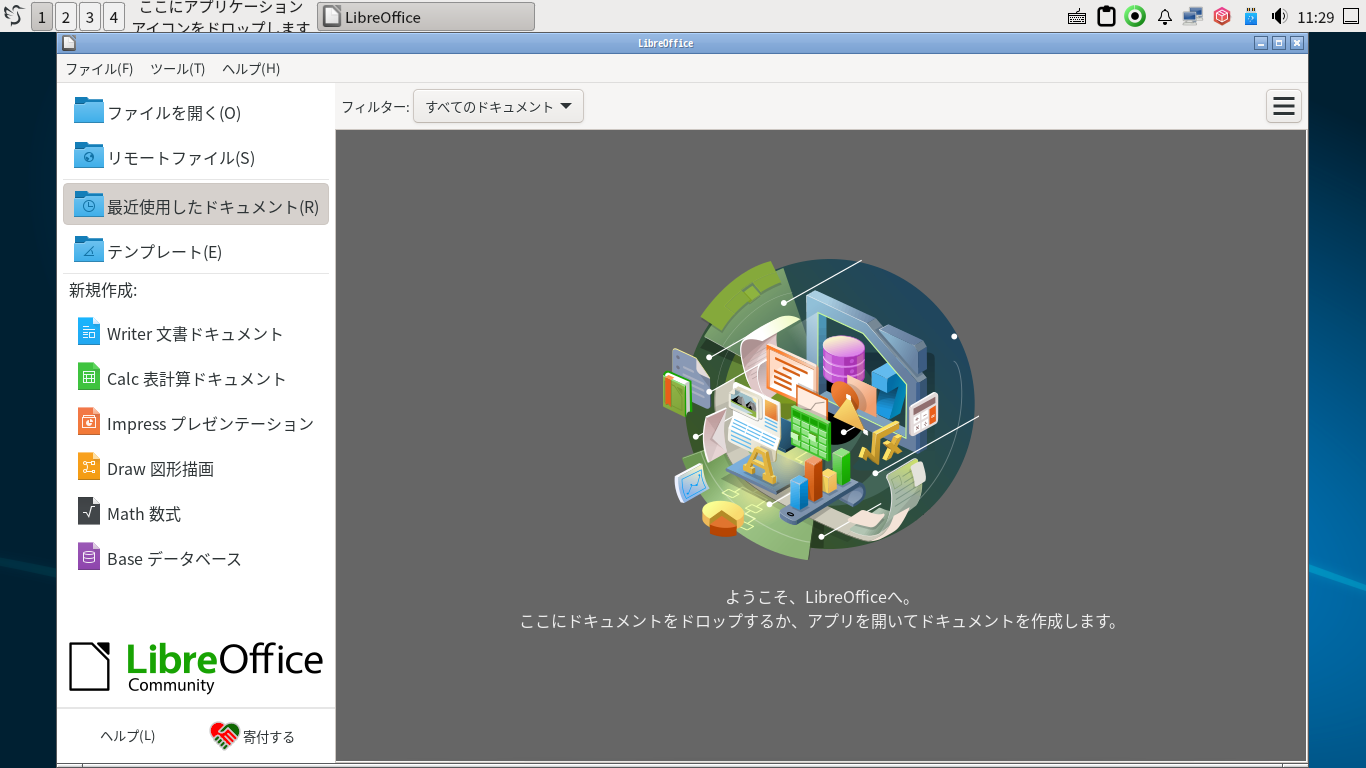Viewport: 1366px width, 768px height.
Task: Click the ヘルプ(L) button at sidebar bottom
Action: 127,736
